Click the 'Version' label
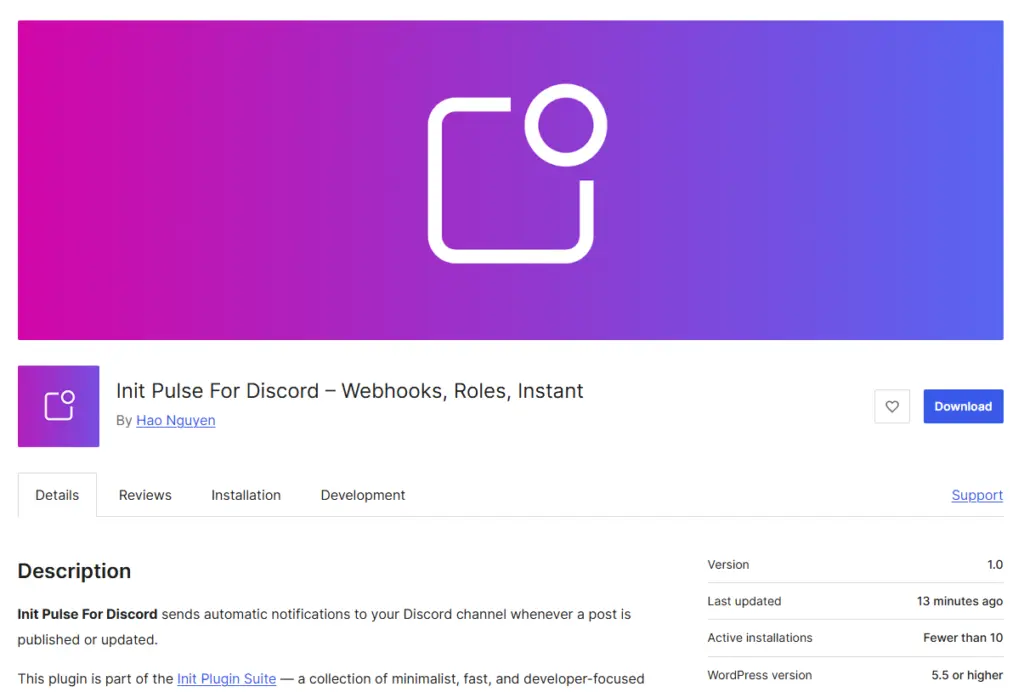Viewport: 1024px width, 692px height. pyautogui.click(x=728, y=565)
